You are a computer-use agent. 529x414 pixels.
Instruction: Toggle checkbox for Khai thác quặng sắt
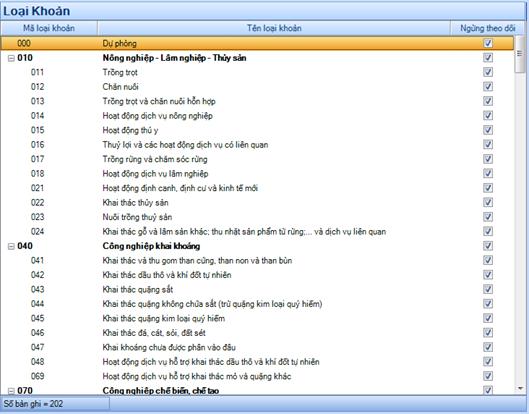(x=488, y=289)
